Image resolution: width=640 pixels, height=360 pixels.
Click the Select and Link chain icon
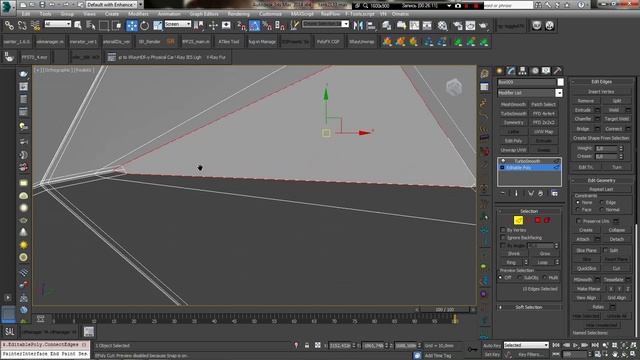[x=9, y=26]
